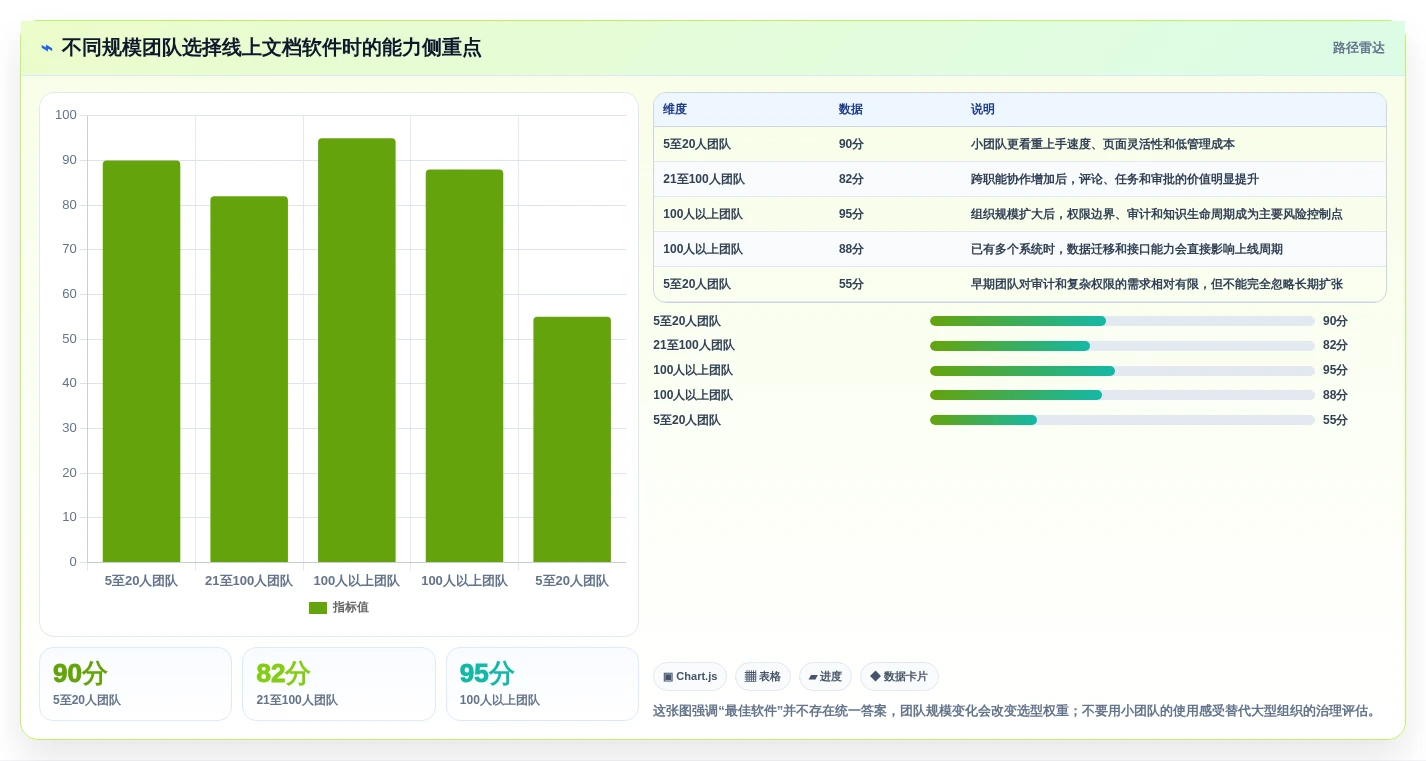Click the 21至100人团队 chart bar
This screenshot has height=761, width=1426.
coord(249,379)
